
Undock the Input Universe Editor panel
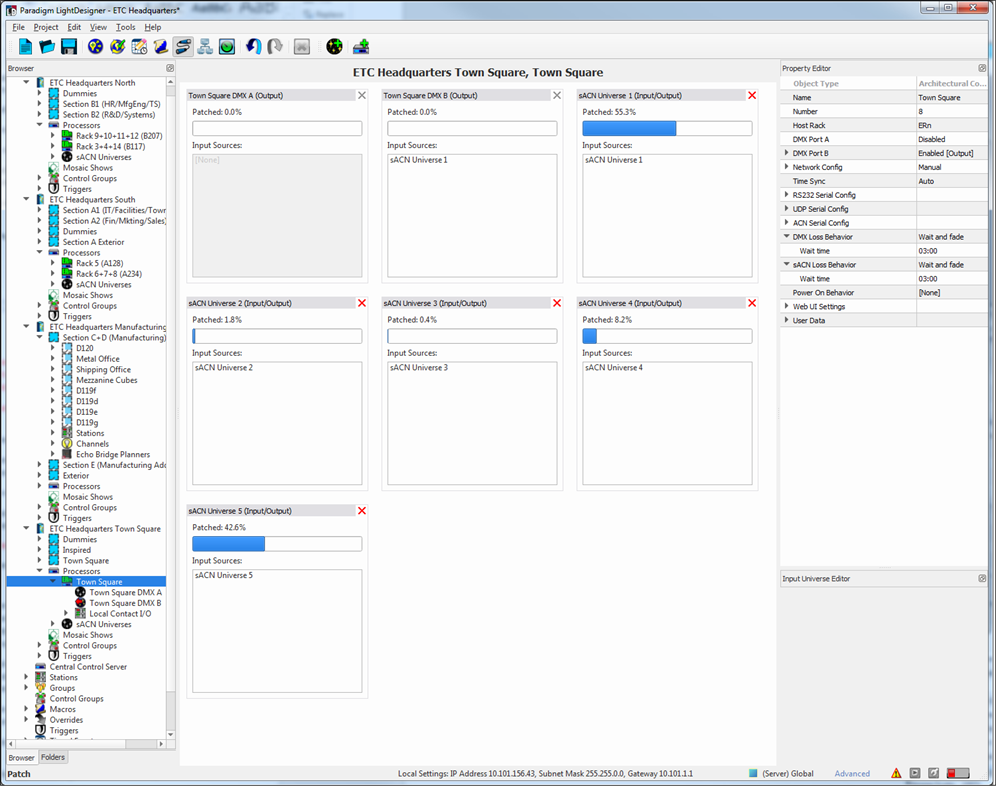pyautogui.click(x=982, y=578)
